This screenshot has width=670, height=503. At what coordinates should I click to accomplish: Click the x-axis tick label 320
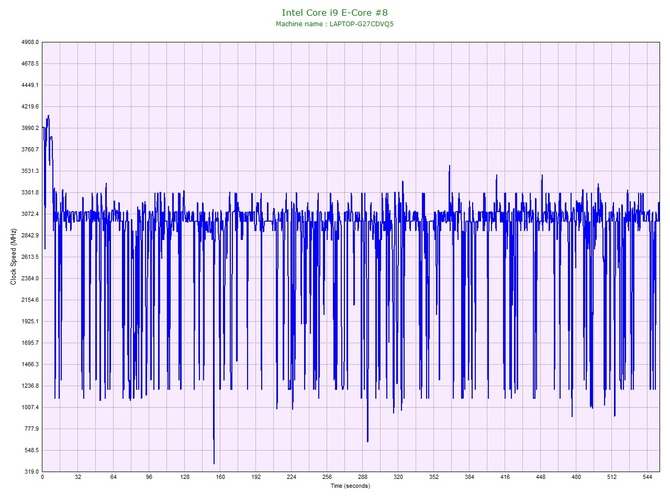(x=398, y=477)
